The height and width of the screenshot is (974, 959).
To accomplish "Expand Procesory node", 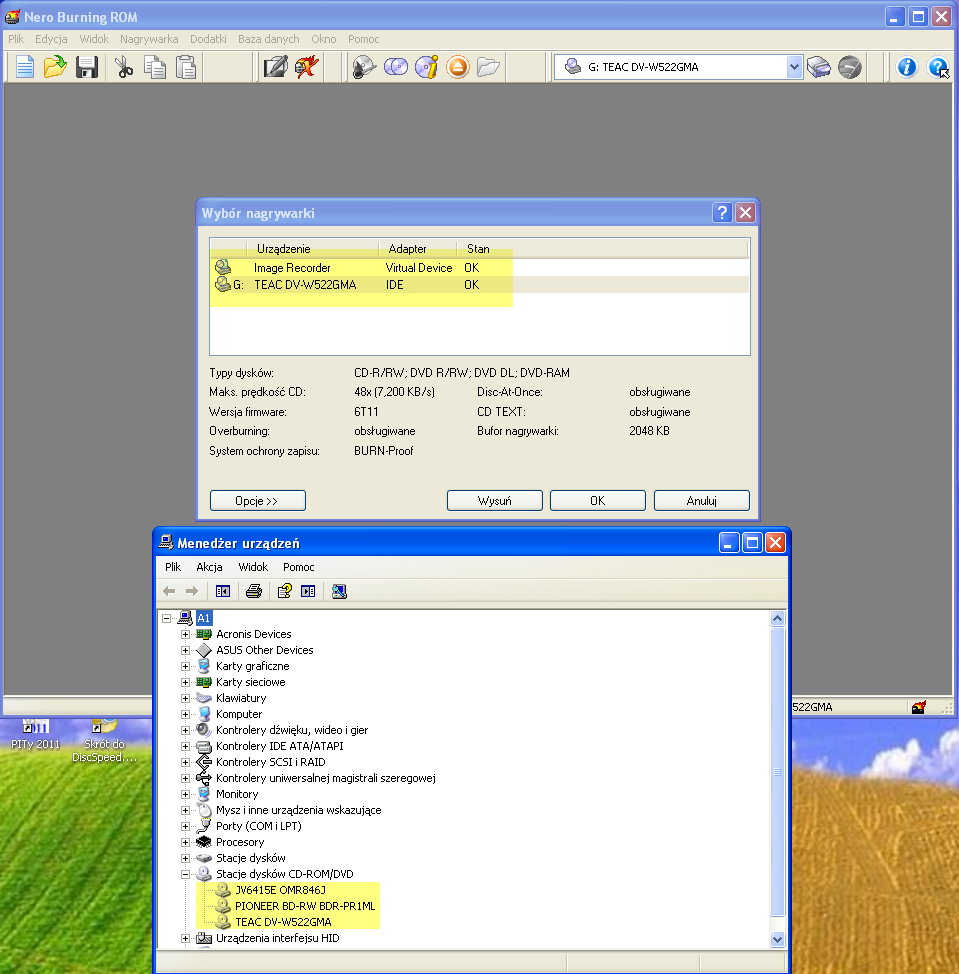I will [x=185, y=842].
